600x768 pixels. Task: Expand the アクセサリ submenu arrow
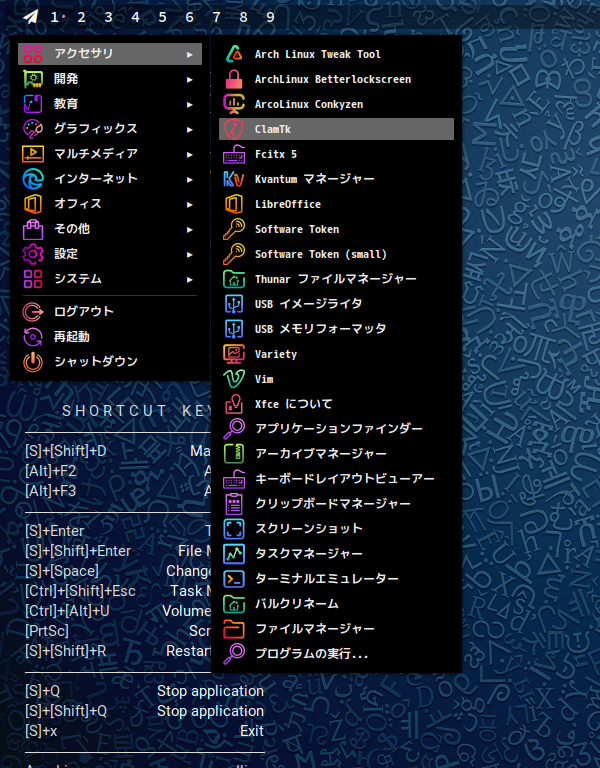pos(190,54)
